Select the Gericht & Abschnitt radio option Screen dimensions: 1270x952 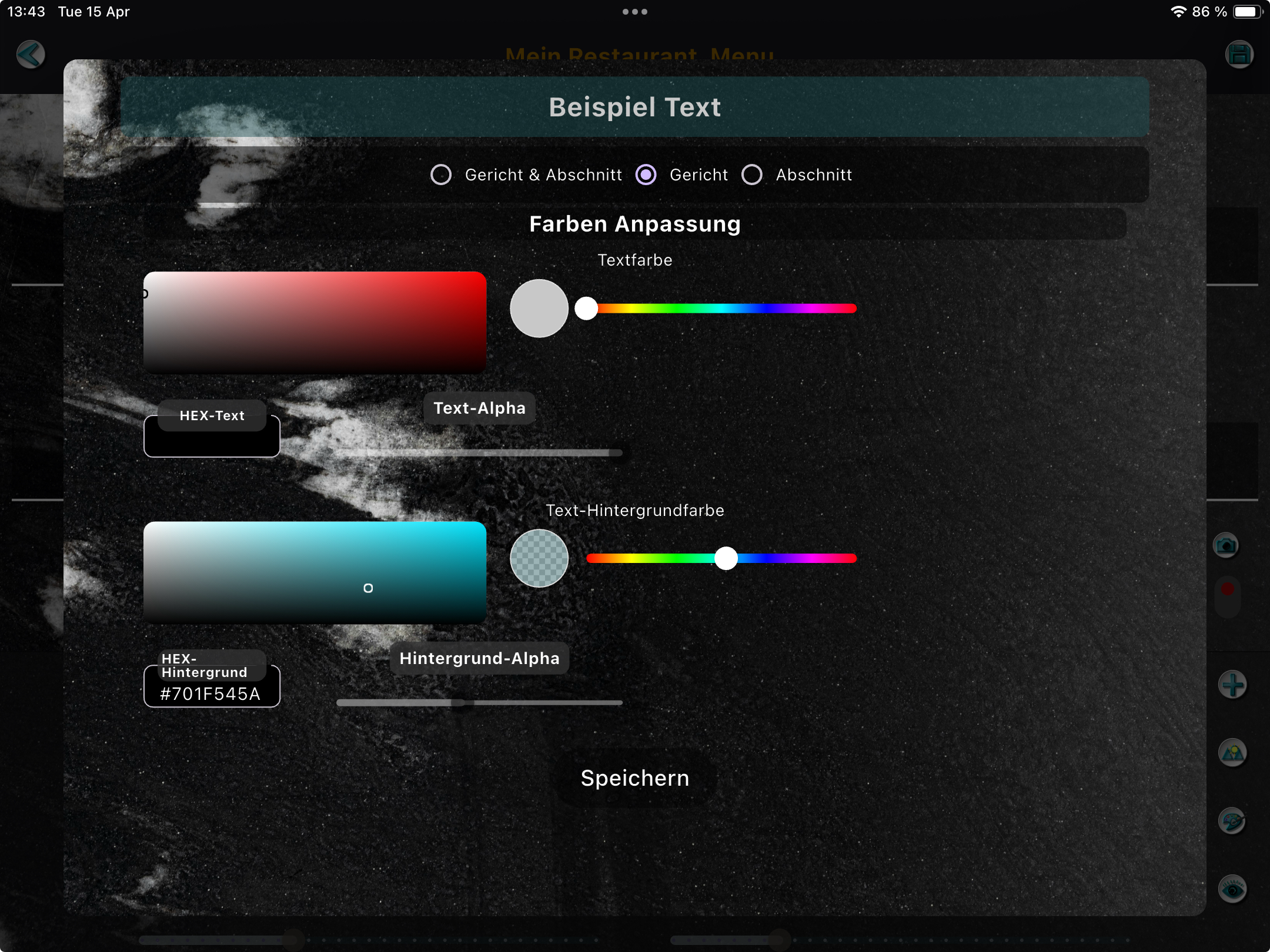click(441, 175)
